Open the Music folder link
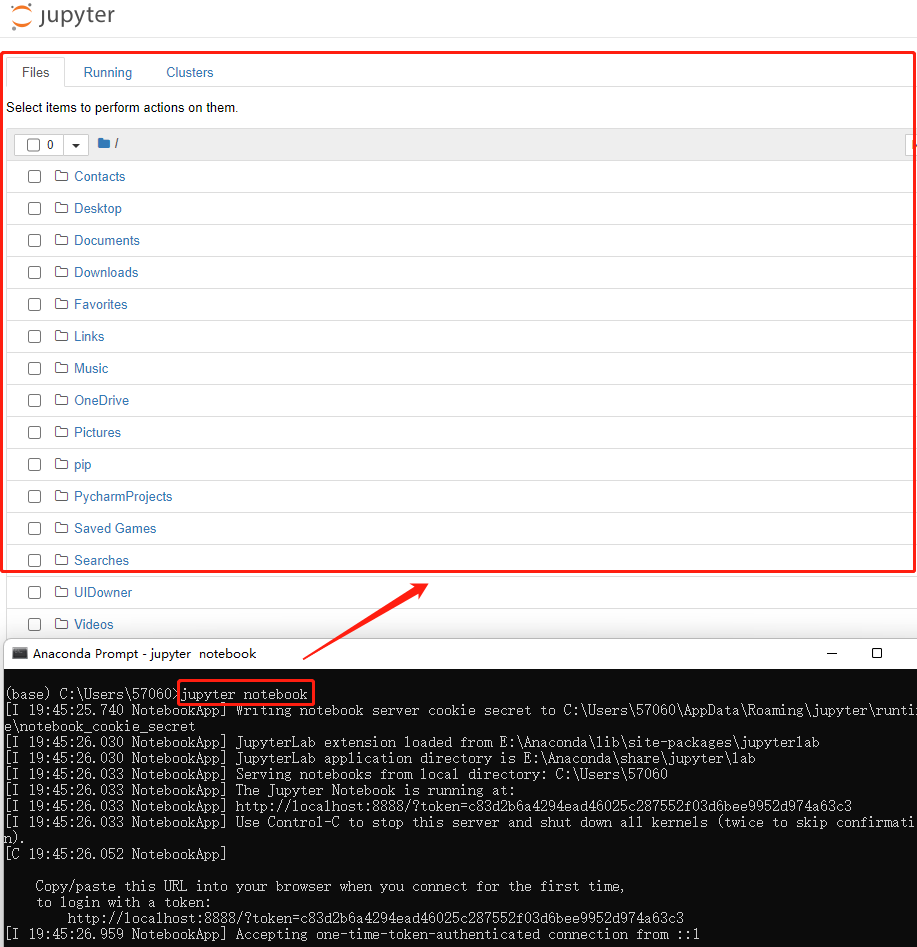Viewport: 917px width, 947px height. pos(91,368)
